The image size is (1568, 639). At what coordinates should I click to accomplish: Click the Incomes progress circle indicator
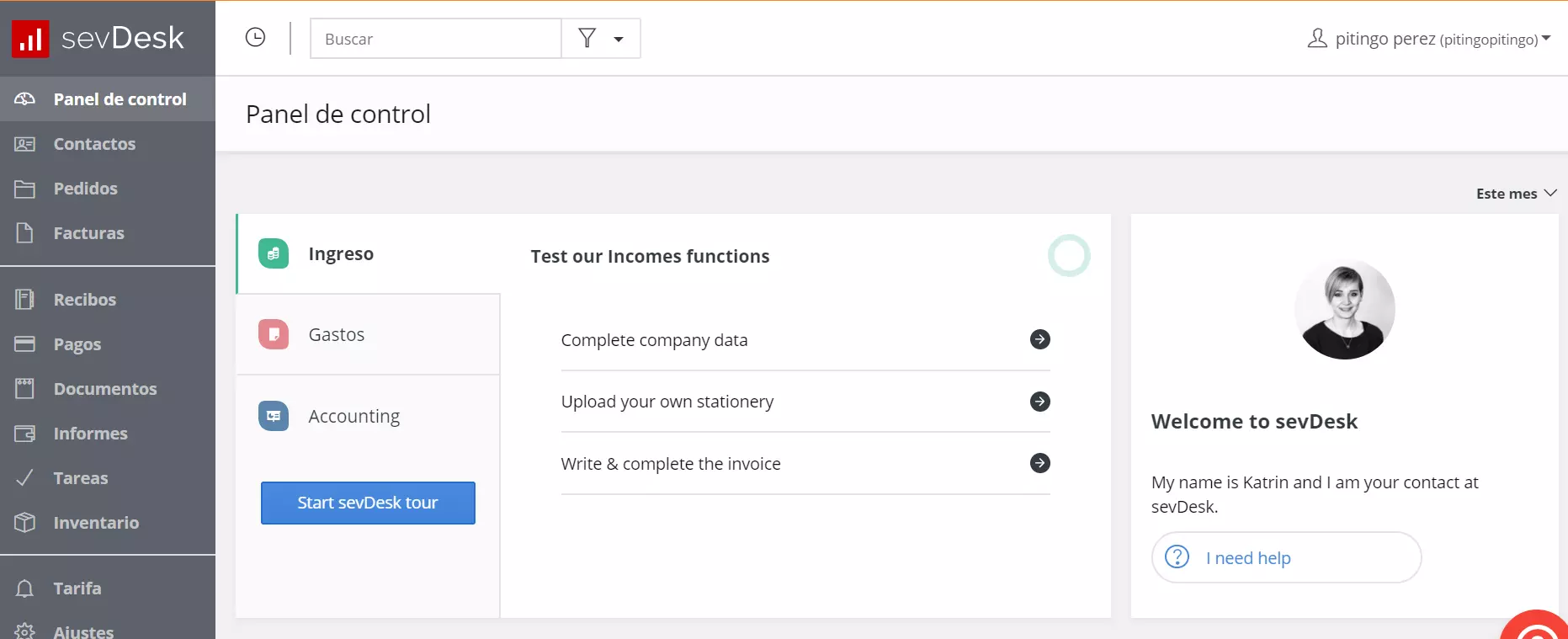(1069, 256)
